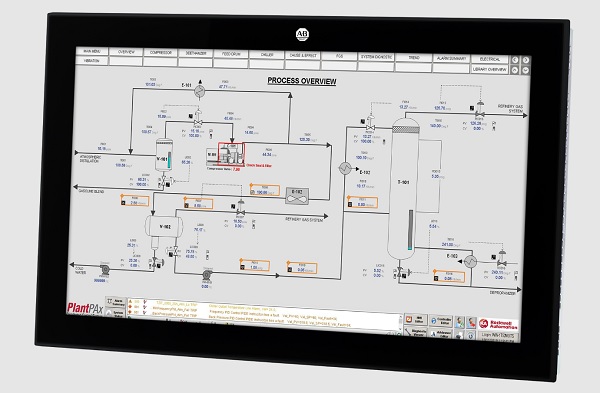The image size is (600, 393).
Task: Click the navigate-up arrow icon
Action: [515, 70]
